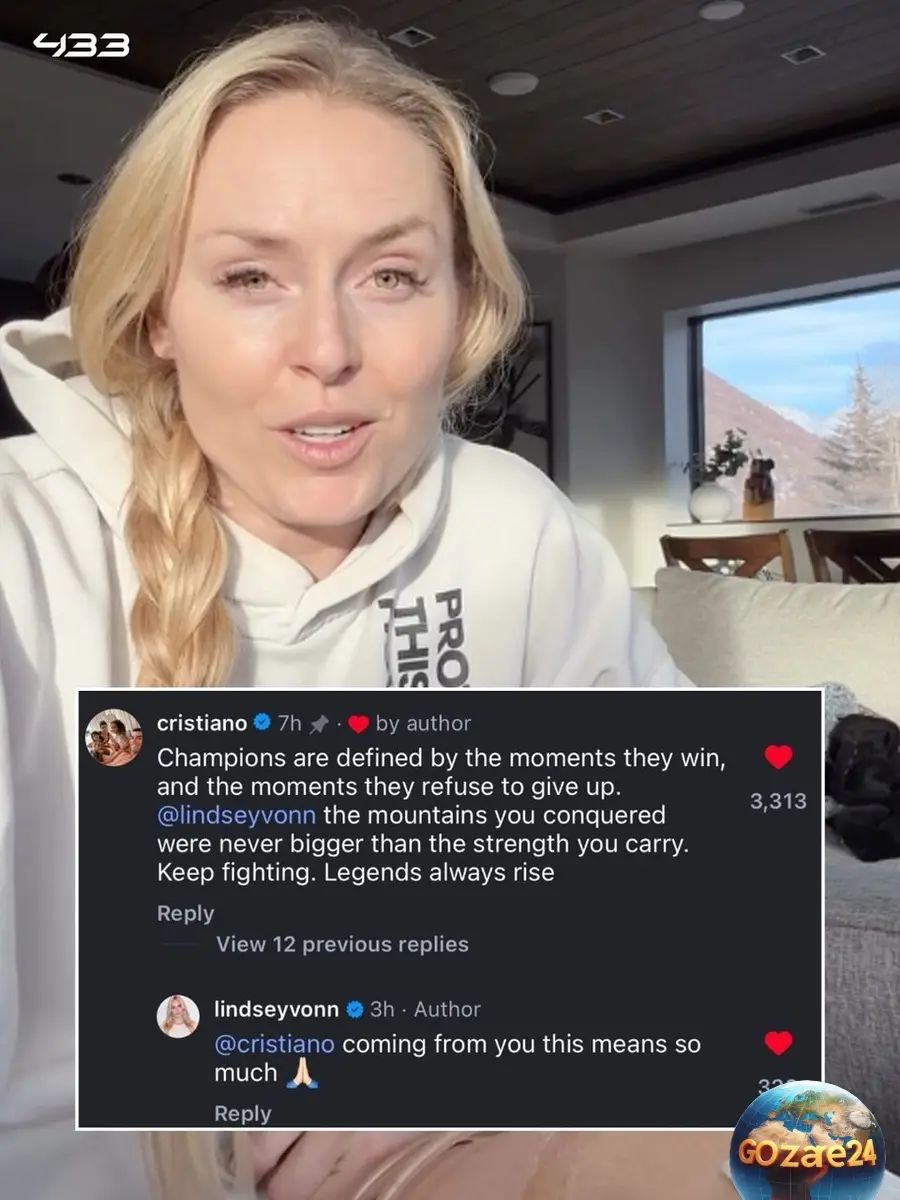Click the Author label on lindseyvonn's reply
The image size is (900, 1200).
[447, 1009]
